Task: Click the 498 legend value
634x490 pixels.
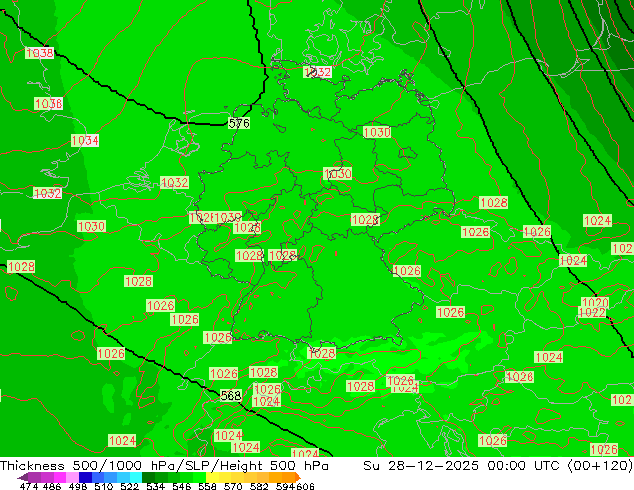Action: pos(78,486)
